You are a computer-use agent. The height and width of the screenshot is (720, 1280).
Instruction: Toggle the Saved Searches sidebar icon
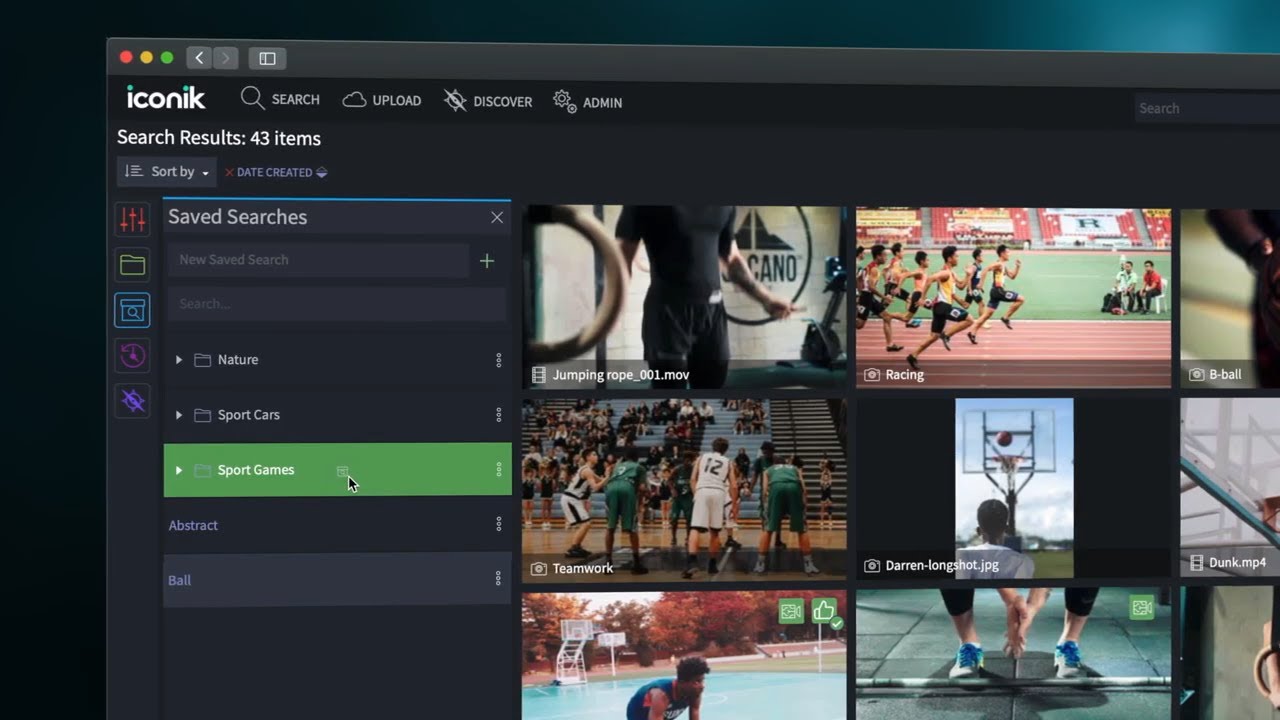133,311
